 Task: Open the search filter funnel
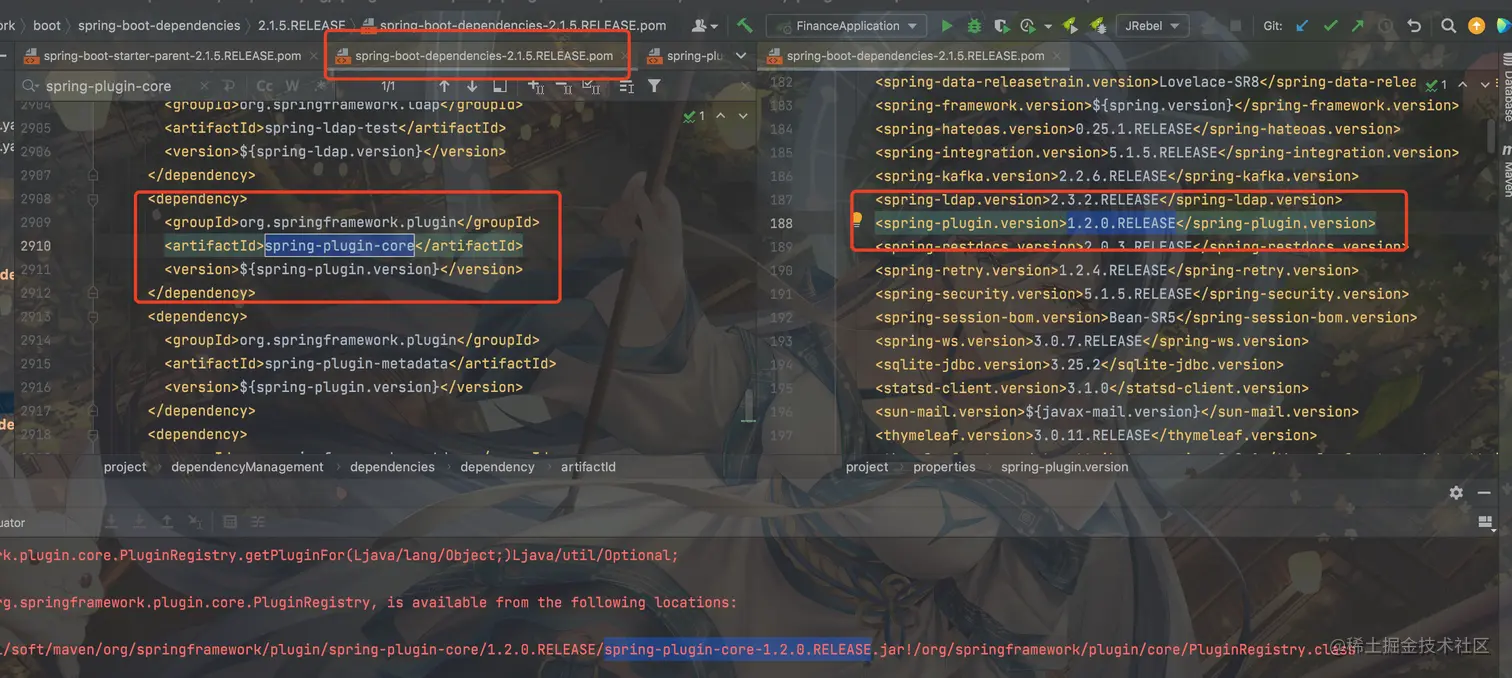pos(654,86)
